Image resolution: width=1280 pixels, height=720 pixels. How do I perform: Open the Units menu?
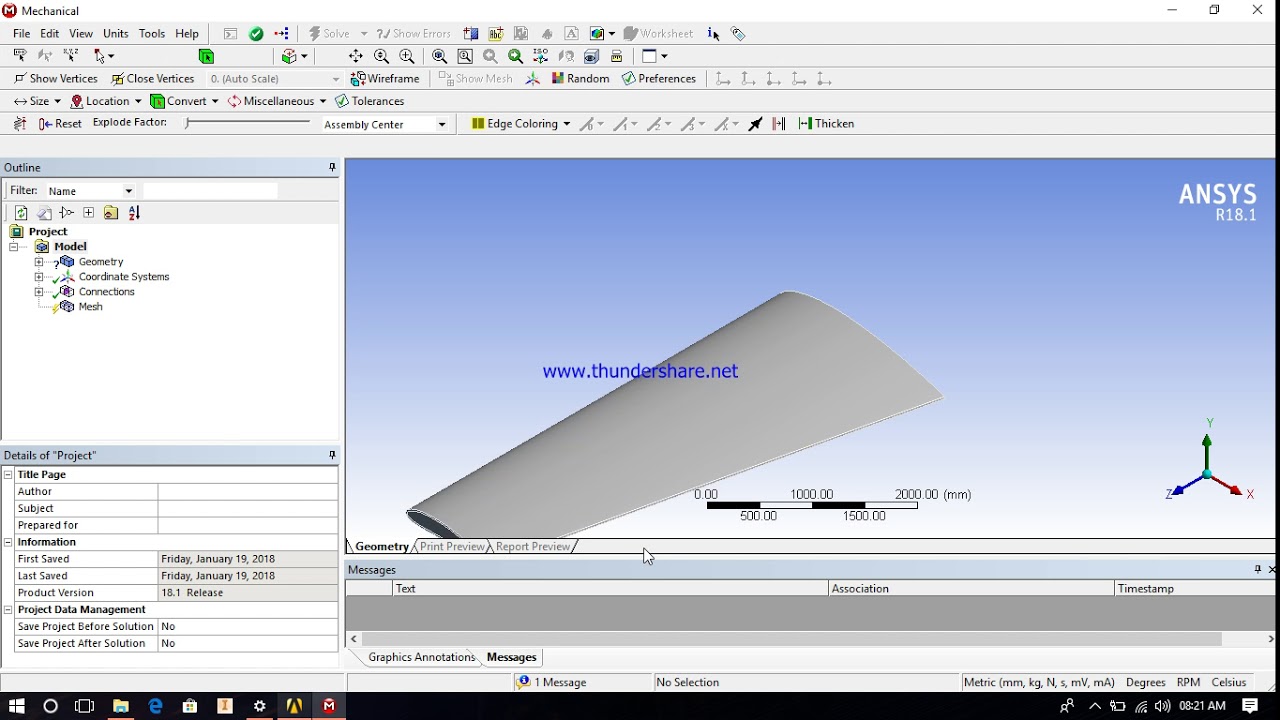pos(116,34)
